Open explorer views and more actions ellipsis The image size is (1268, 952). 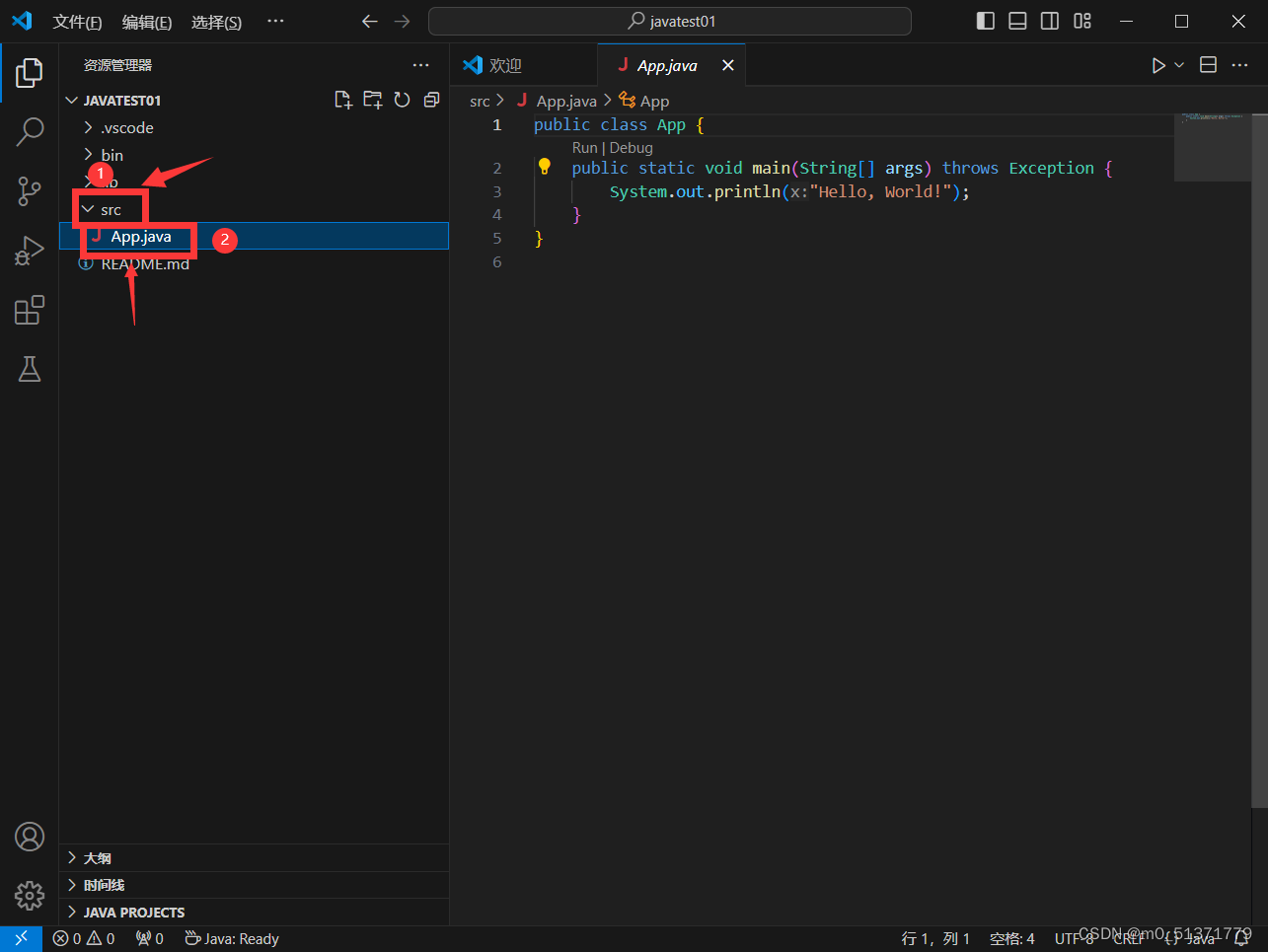(x=421, y=65)
